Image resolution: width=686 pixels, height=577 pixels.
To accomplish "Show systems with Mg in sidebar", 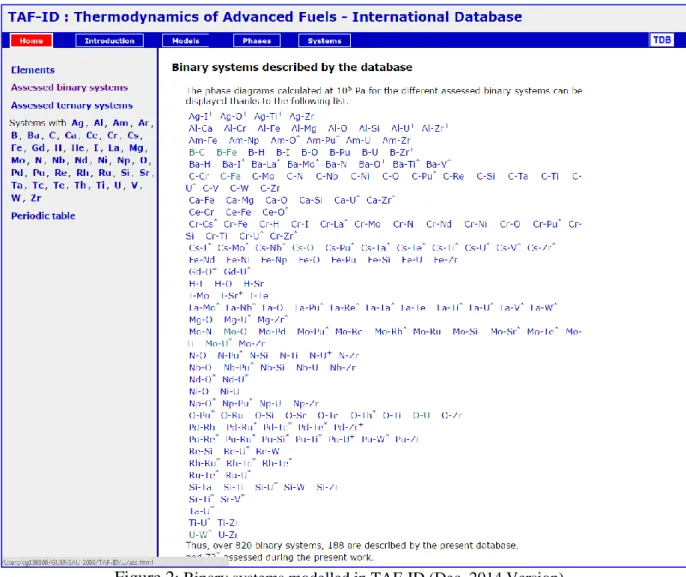I will [136, 148].
